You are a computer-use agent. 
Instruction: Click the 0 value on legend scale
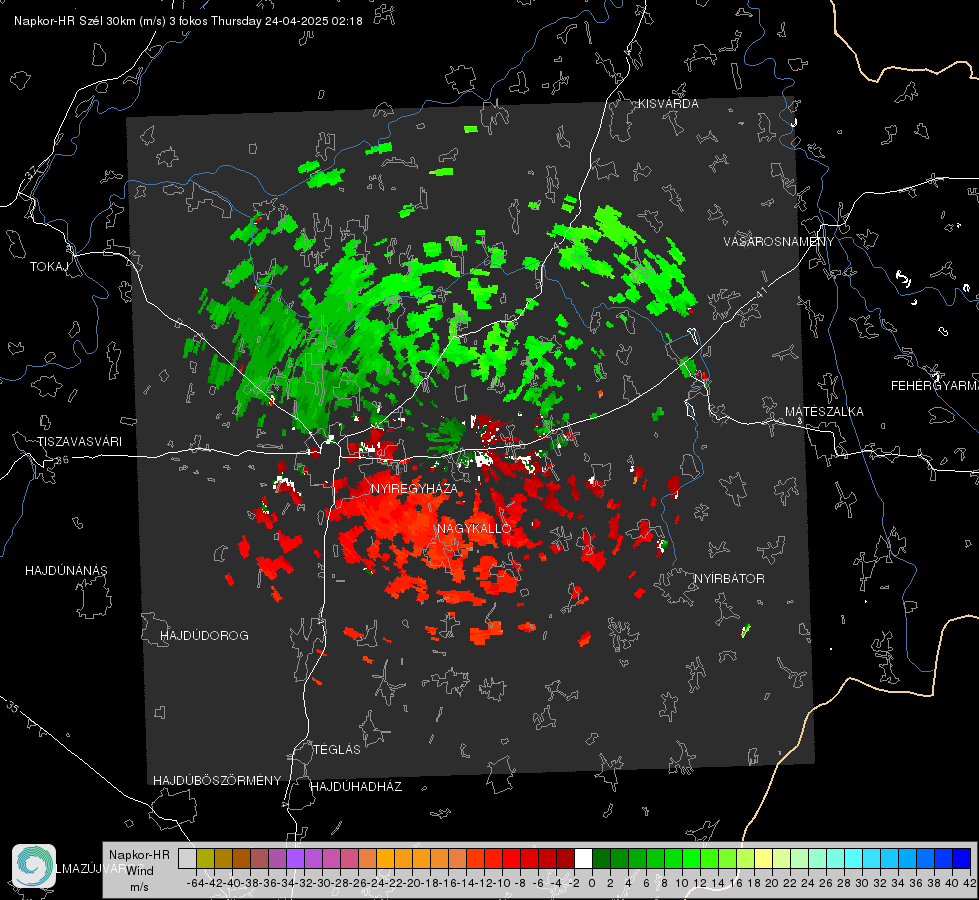tap(592, 883)
